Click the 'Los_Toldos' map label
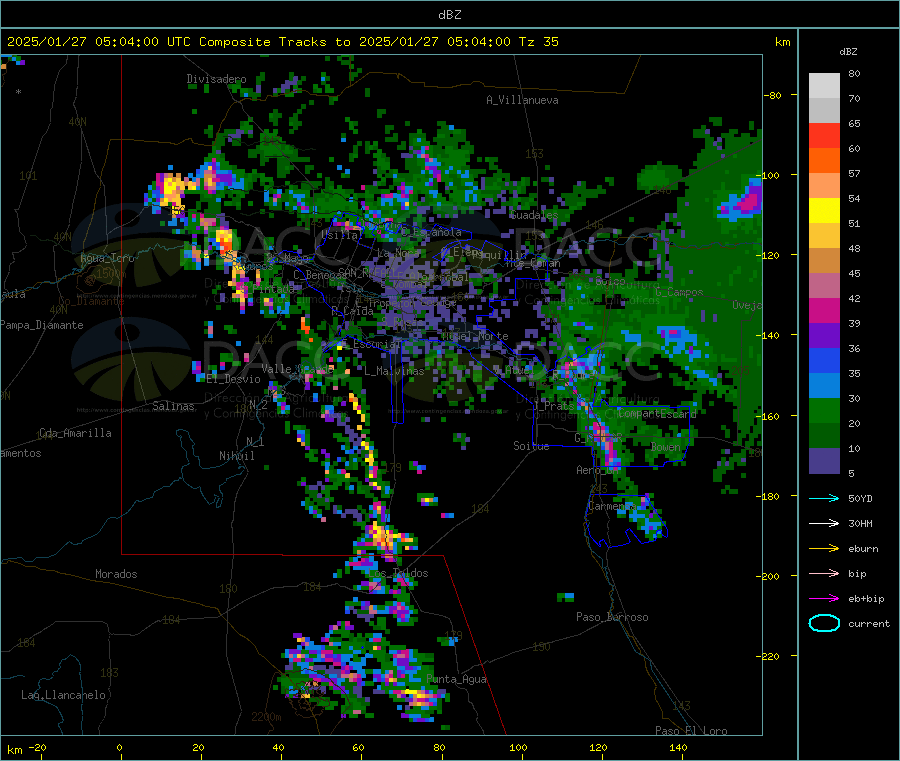900x761 pixels. 398,573
